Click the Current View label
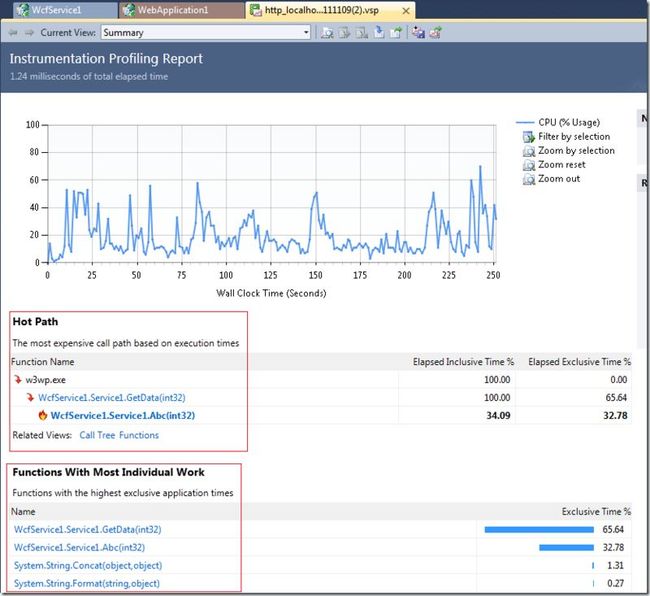The image size is (650, 596). click(x=68, y=32)
